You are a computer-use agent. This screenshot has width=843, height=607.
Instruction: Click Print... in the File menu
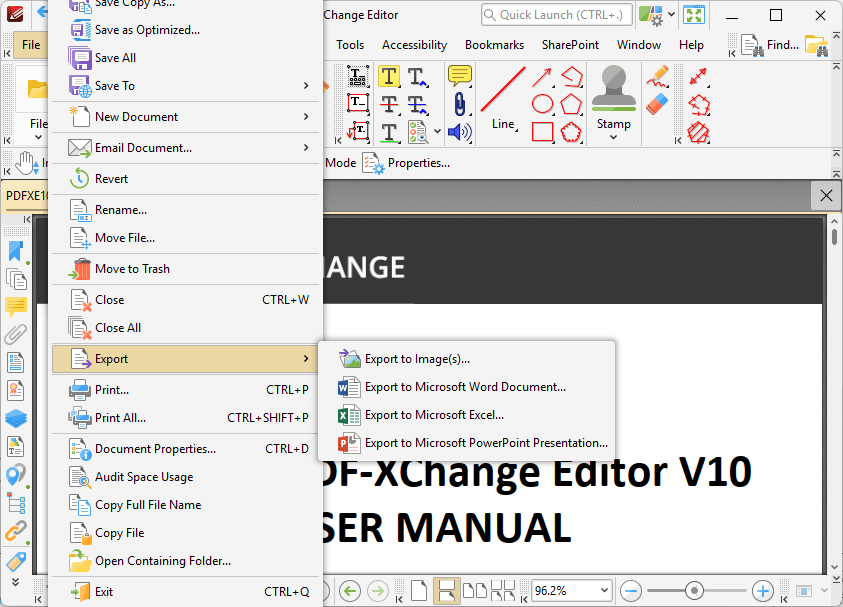click(186, 390)
